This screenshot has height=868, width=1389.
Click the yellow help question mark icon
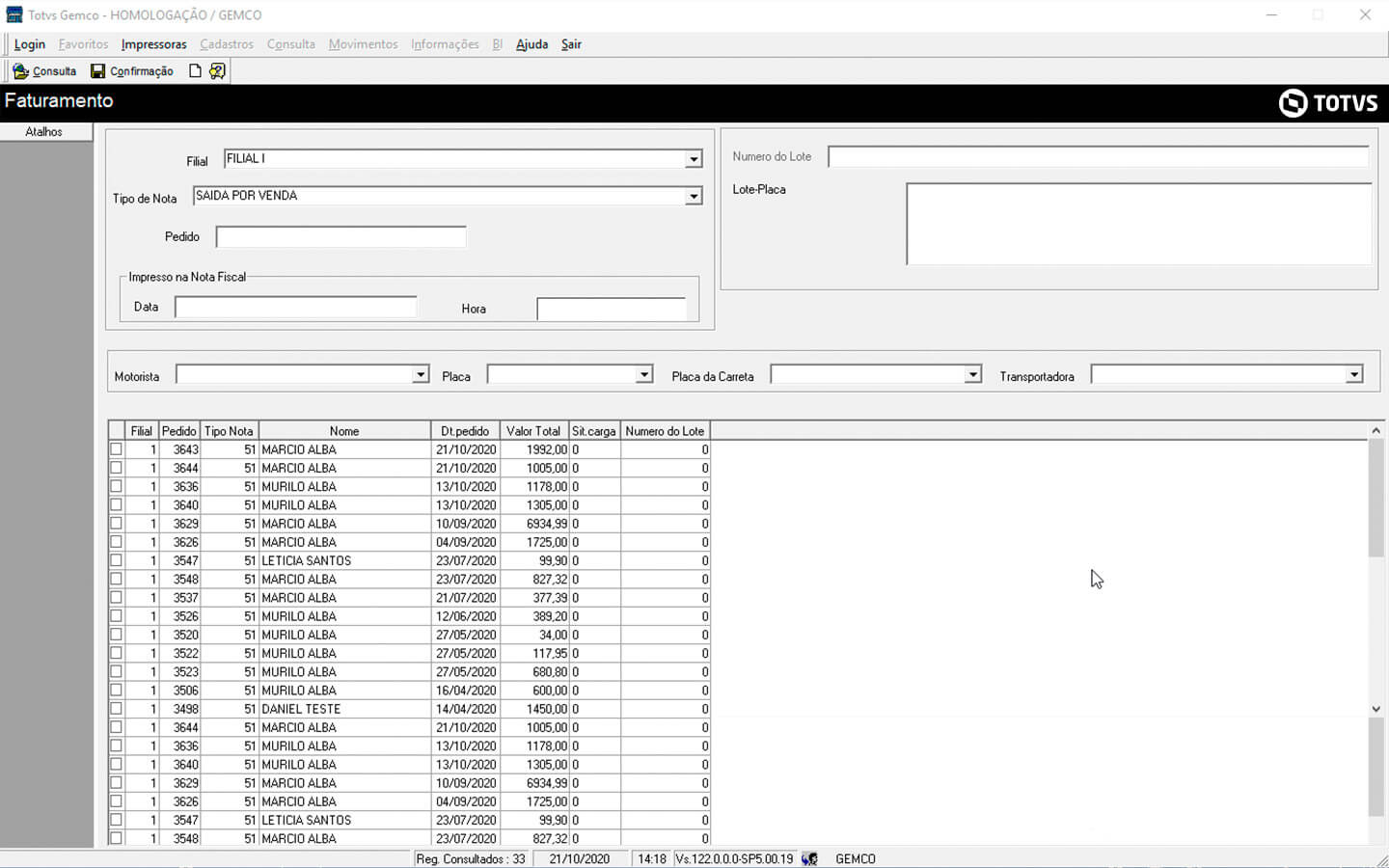217,71
